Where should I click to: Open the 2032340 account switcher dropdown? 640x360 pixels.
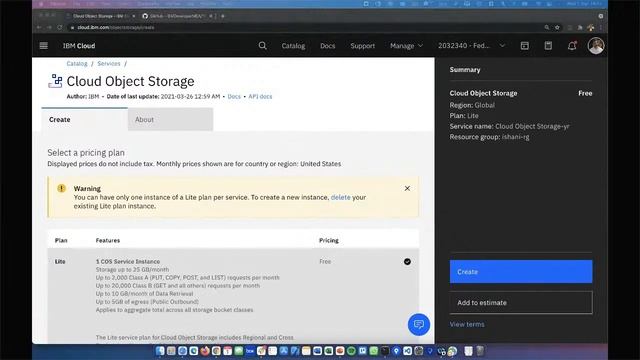coord(471,46)
